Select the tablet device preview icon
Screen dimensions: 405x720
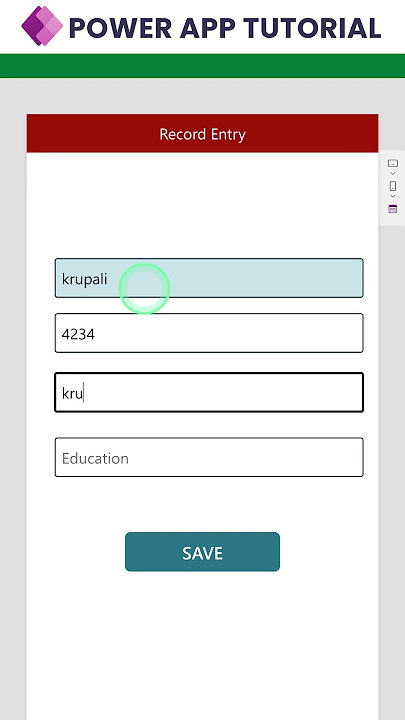tap(393, 163)
